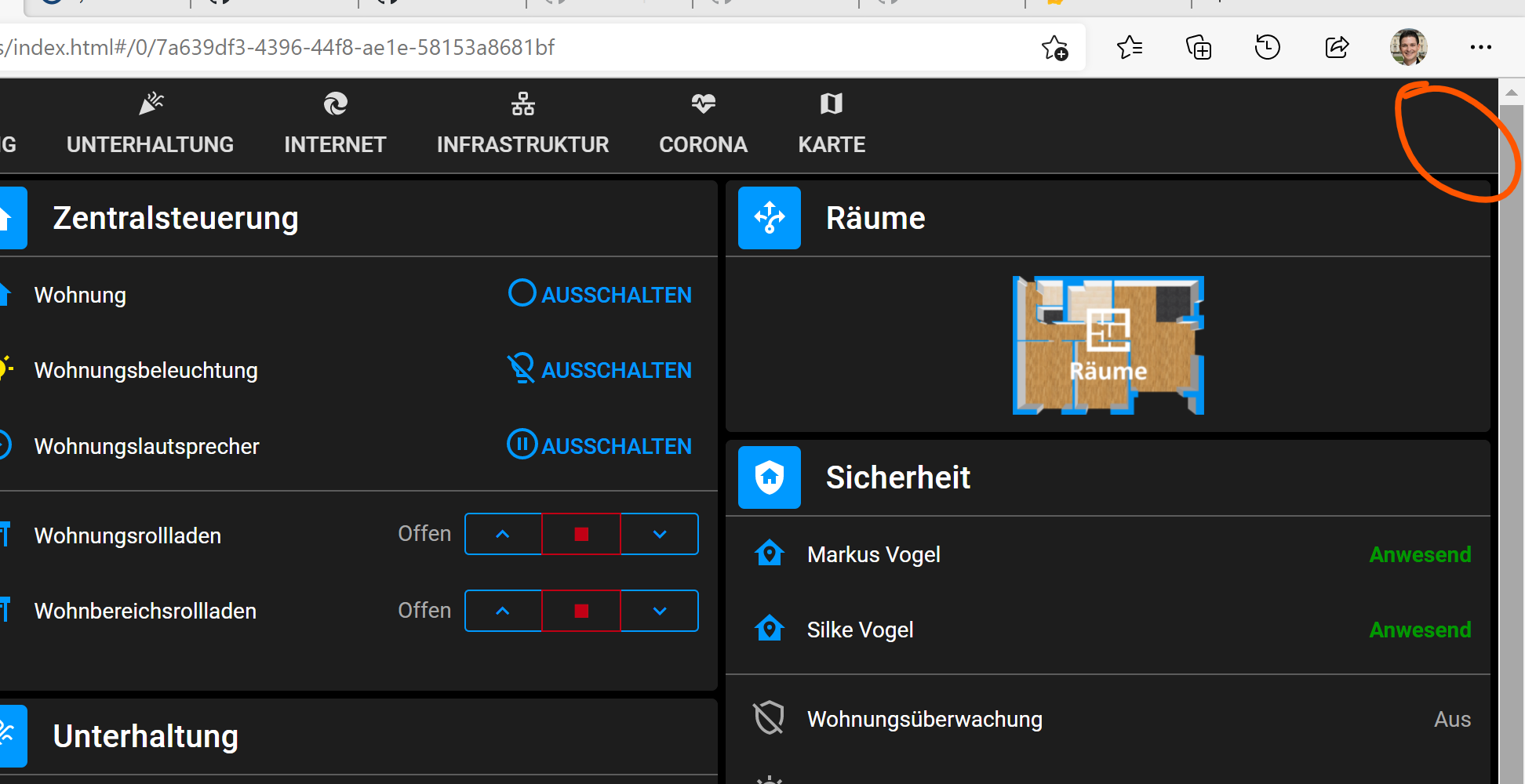Click the Infrastruktur network icon

[x=522, y=103]
